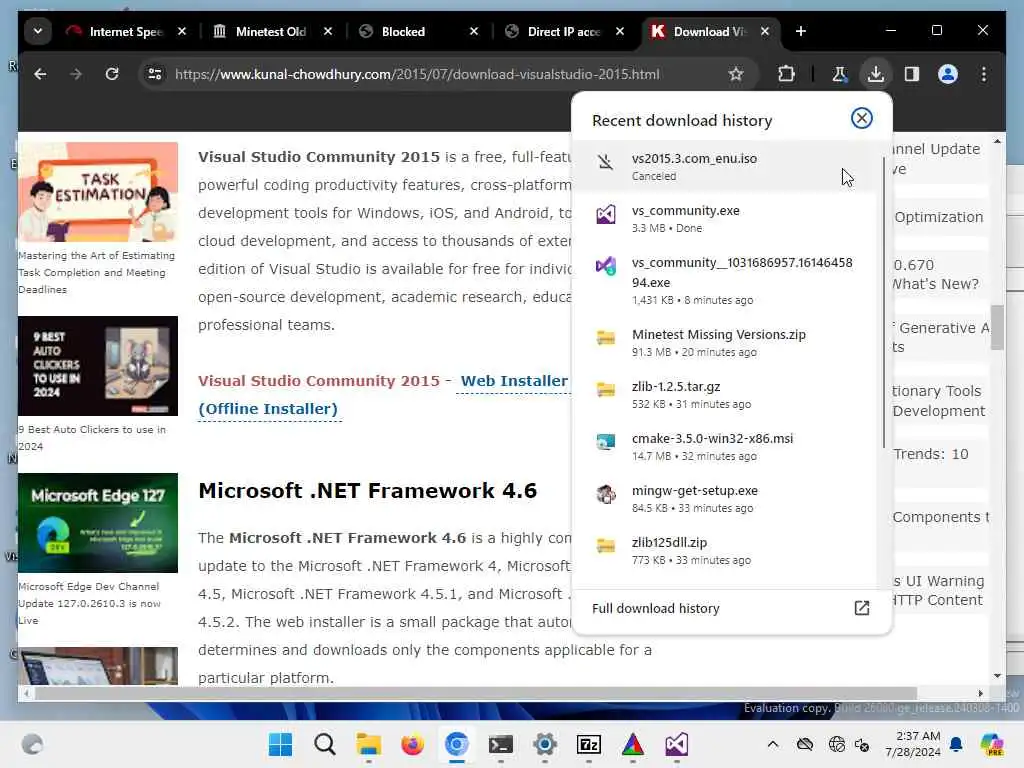This screenshot has width=1024, height=768.
Task: Reload the current page
Action: click(112, 74)
